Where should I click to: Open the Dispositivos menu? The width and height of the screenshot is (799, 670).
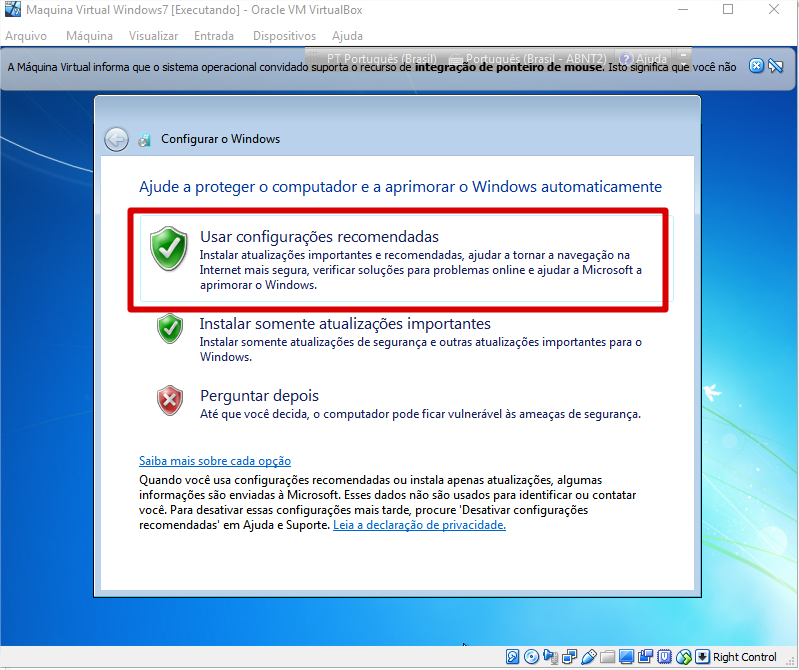click(x=284, y=36)
